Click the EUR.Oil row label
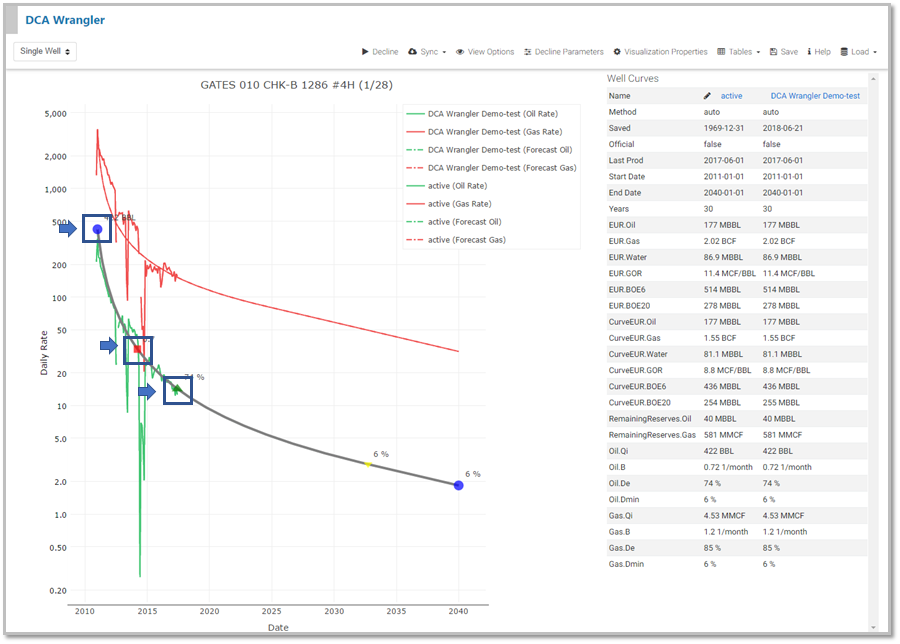The image size is (900, 644). coord(622,225)
